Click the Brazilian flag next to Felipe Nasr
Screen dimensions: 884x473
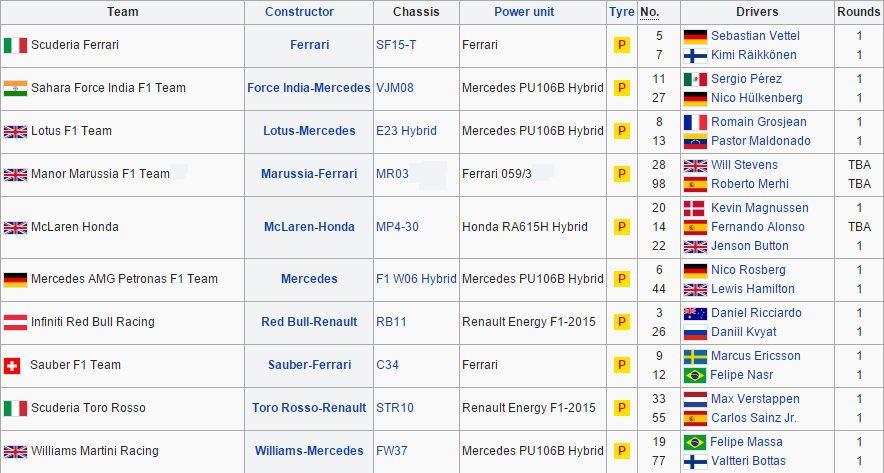click(695, 375)
